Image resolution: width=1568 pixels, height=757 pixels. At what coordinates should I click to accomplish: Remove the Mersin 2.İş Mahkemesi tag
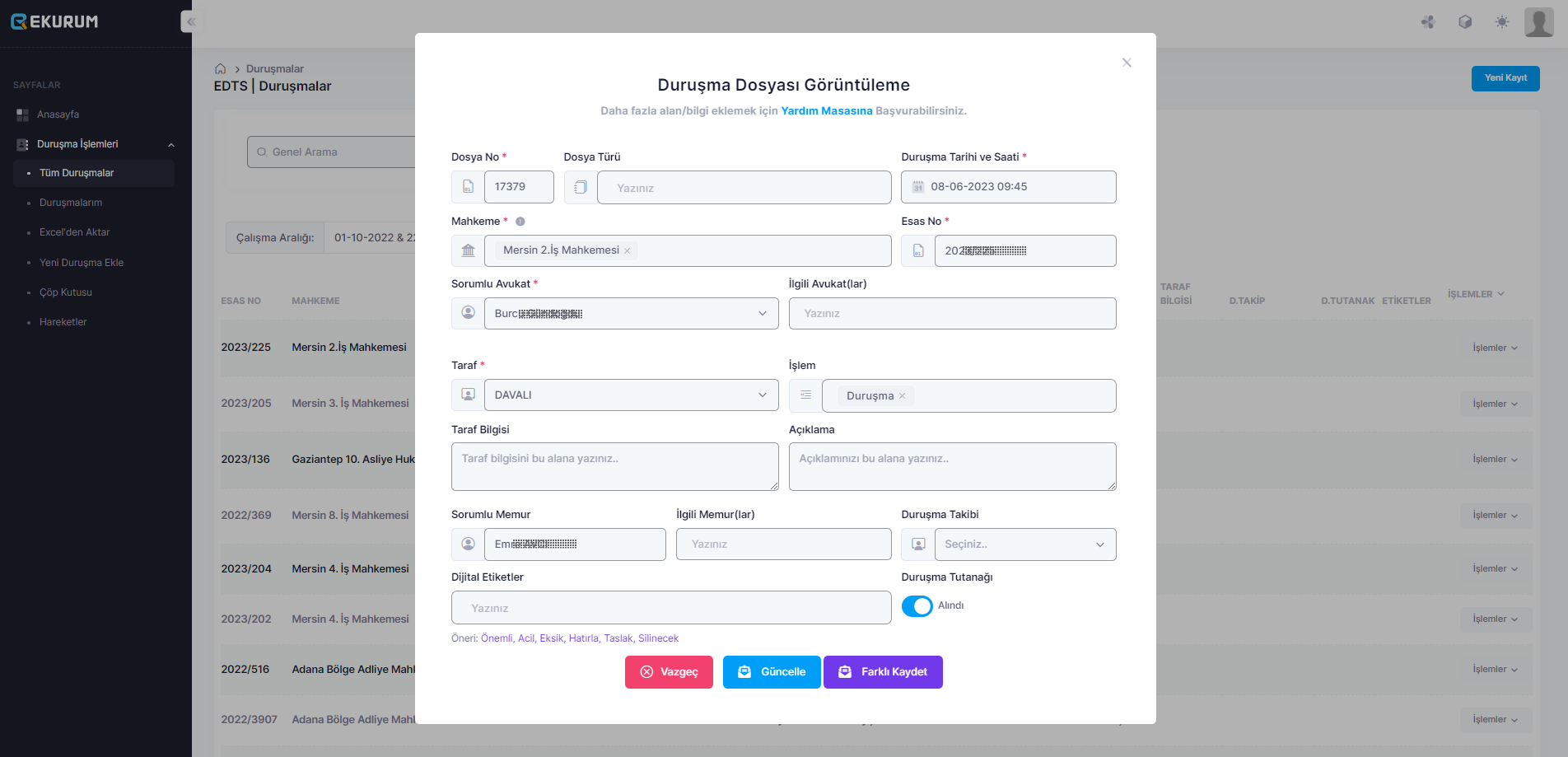pos(628,251)
